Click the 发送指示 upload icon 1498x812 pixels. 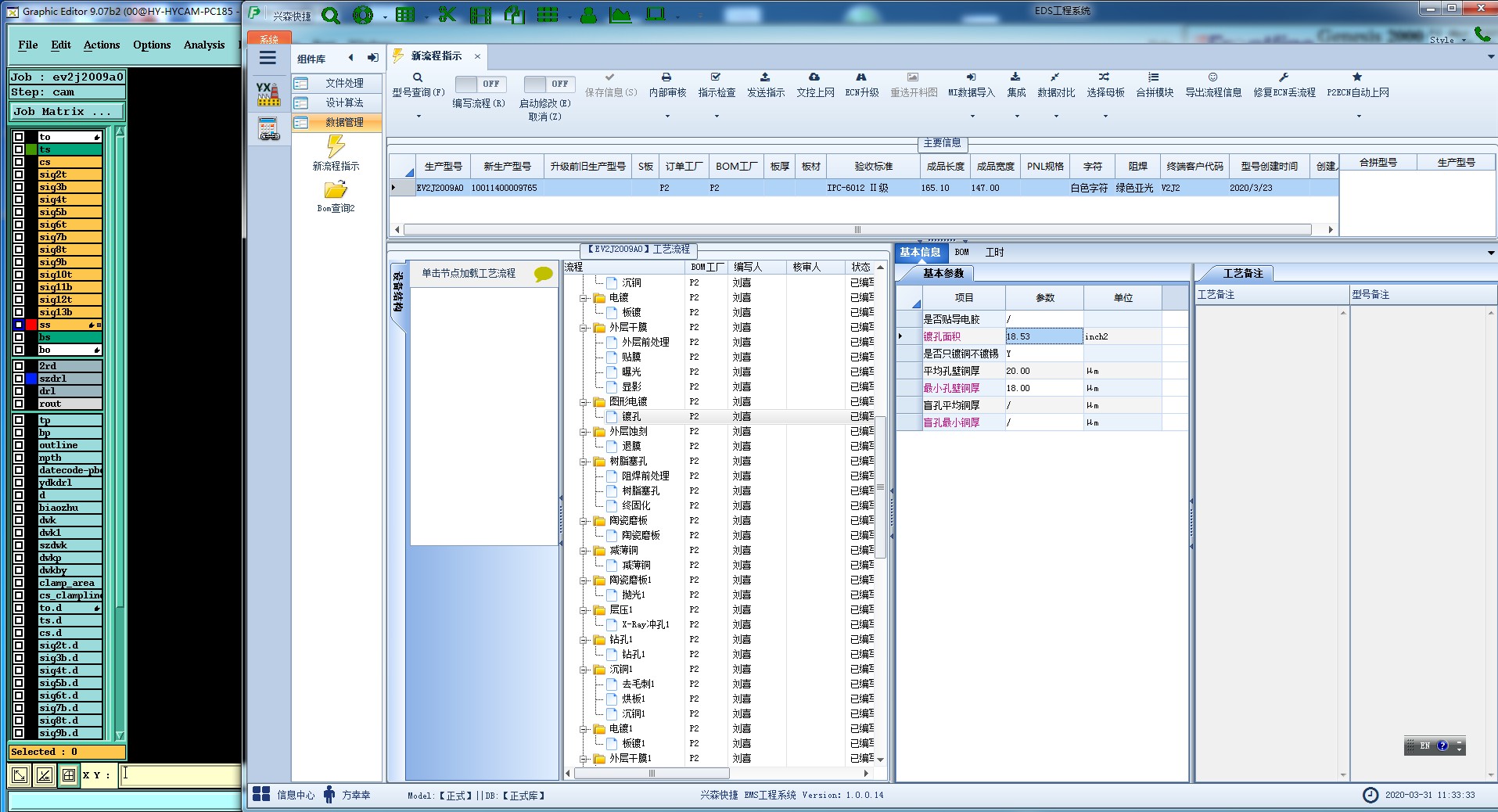(765, 77)
